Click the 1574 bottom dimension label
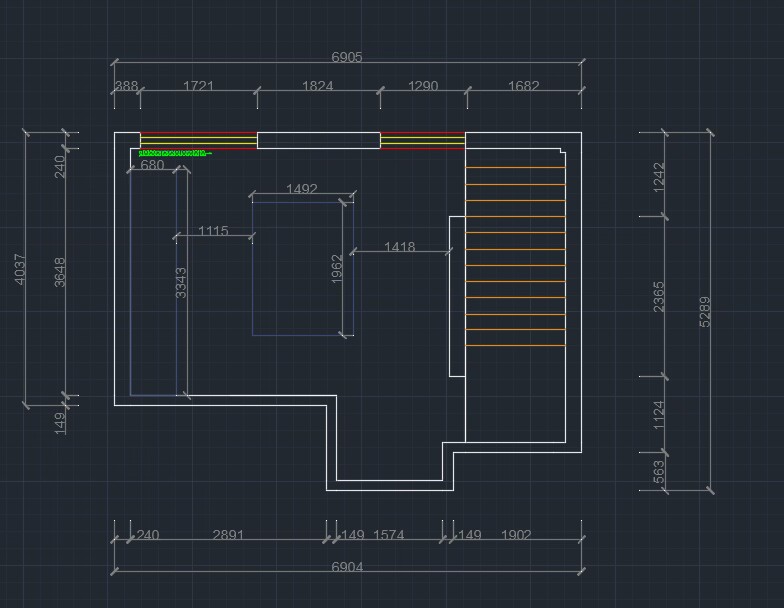Viewport: 784px width, 608px height. (x=388, y=535)
